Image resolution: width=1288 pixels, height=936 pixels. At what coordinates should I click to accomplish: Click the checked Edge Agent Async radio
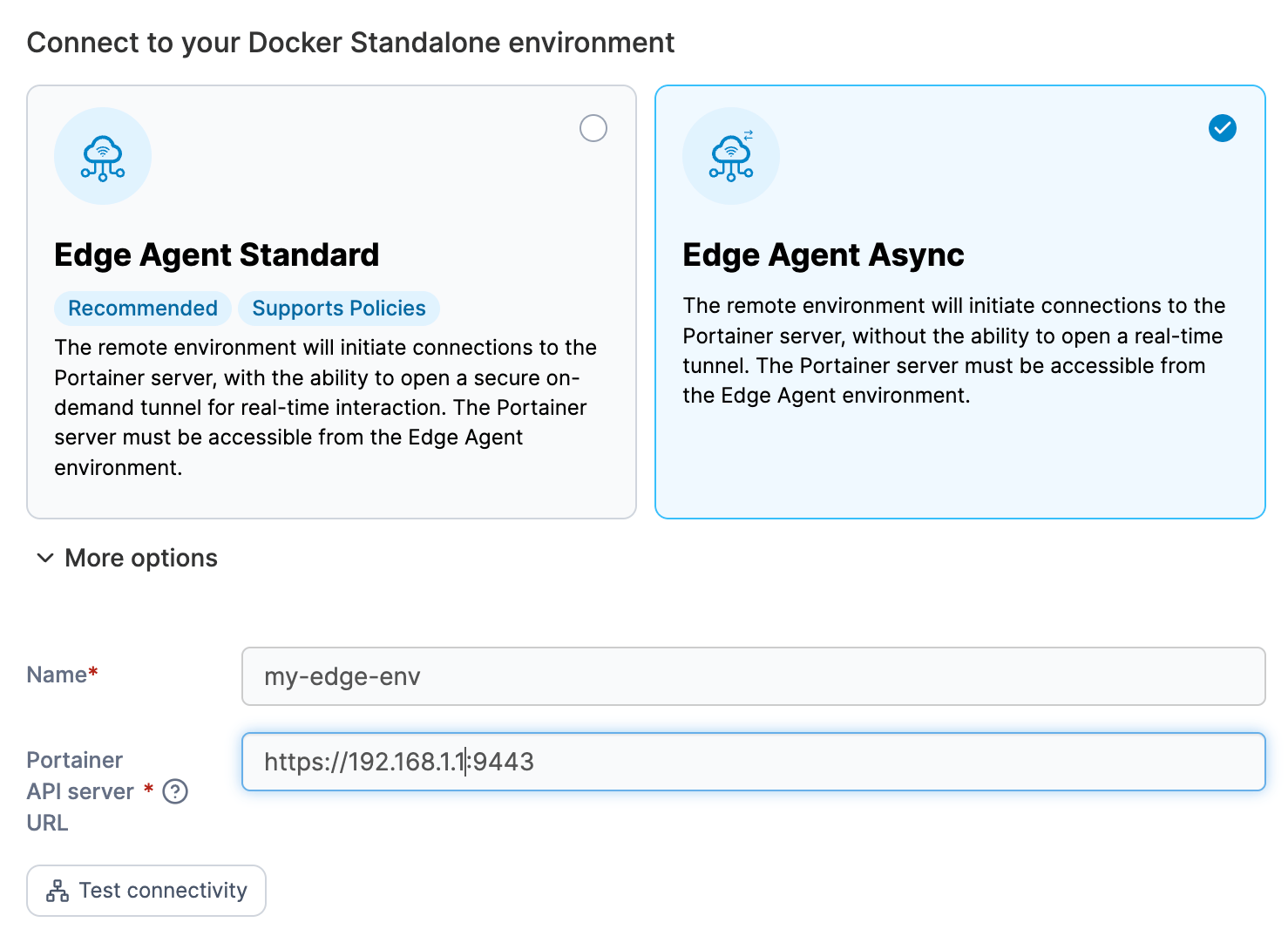tap(1222, 128)
